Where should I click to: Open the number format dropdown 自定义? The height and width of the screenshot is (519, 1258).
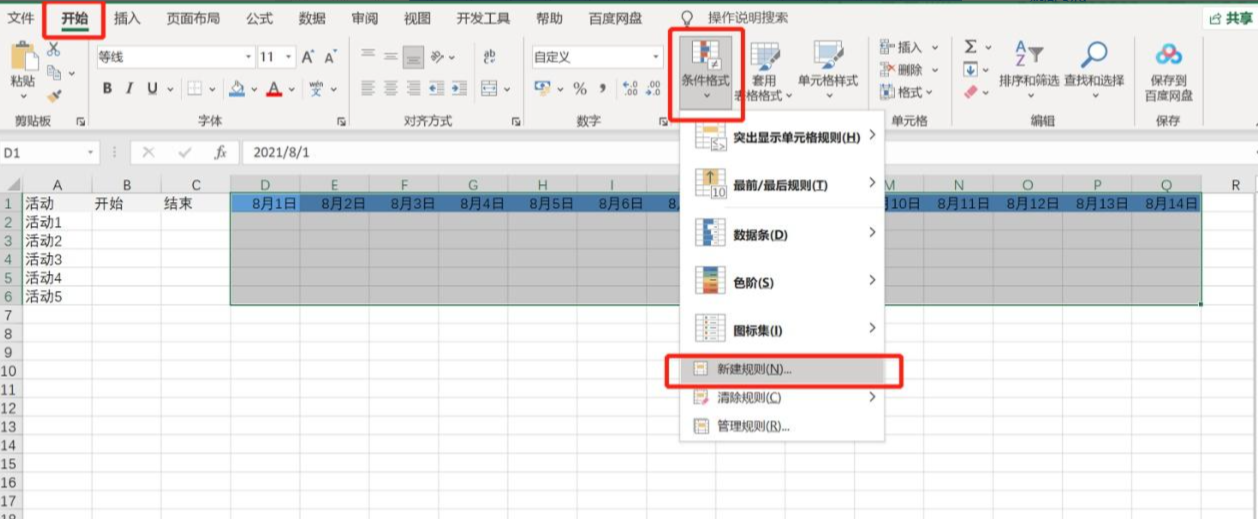pyautogui.click(x=657, y=57)
